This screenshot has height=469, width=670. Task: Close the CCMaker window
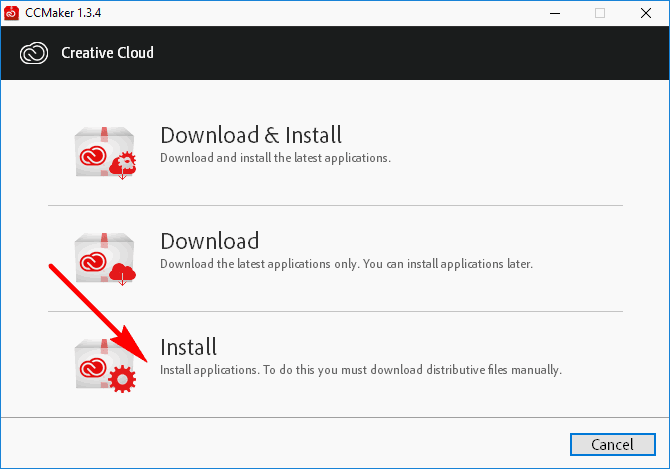point(646,13)
